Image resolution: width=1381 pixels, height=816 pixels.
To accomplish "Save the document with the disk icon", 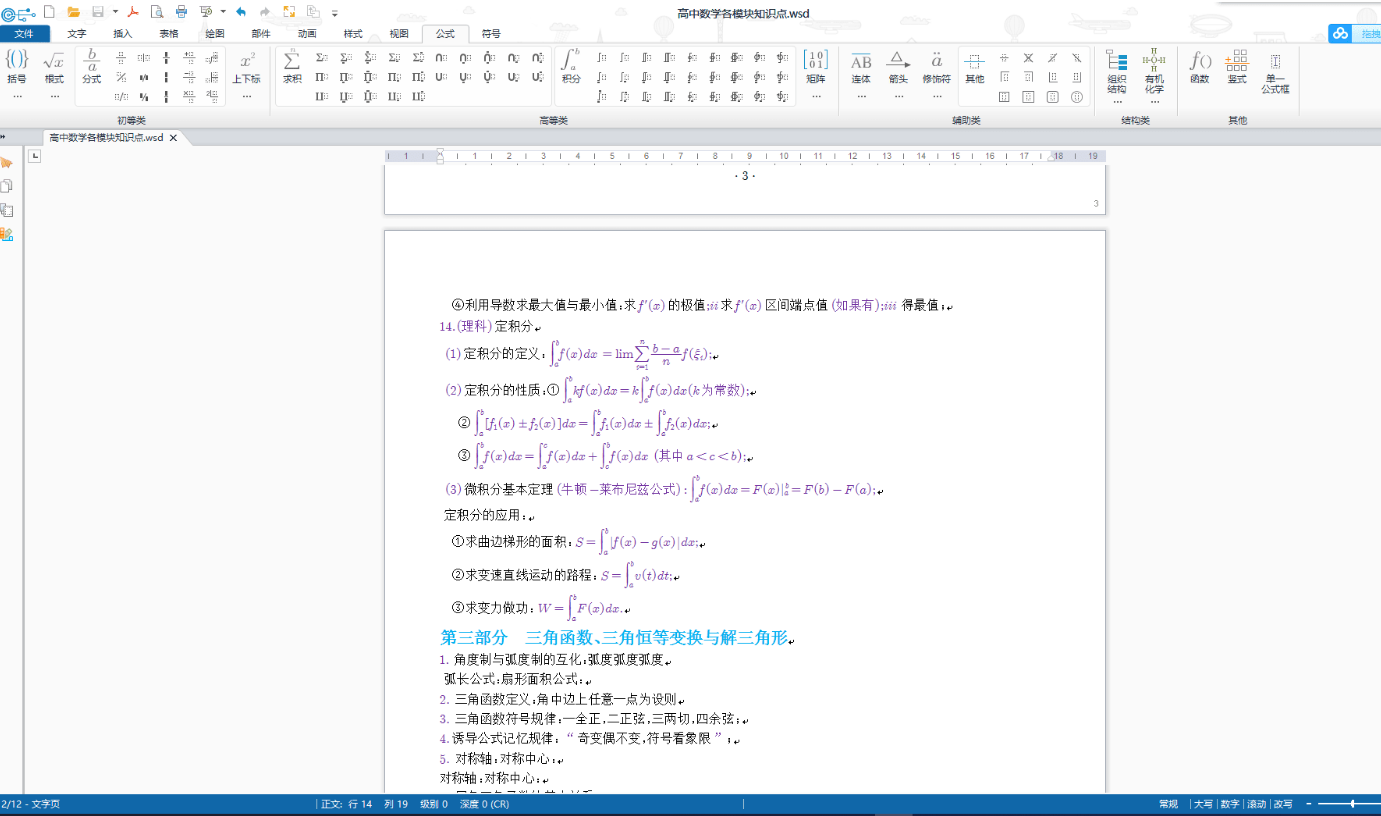I will pos(98,11).
